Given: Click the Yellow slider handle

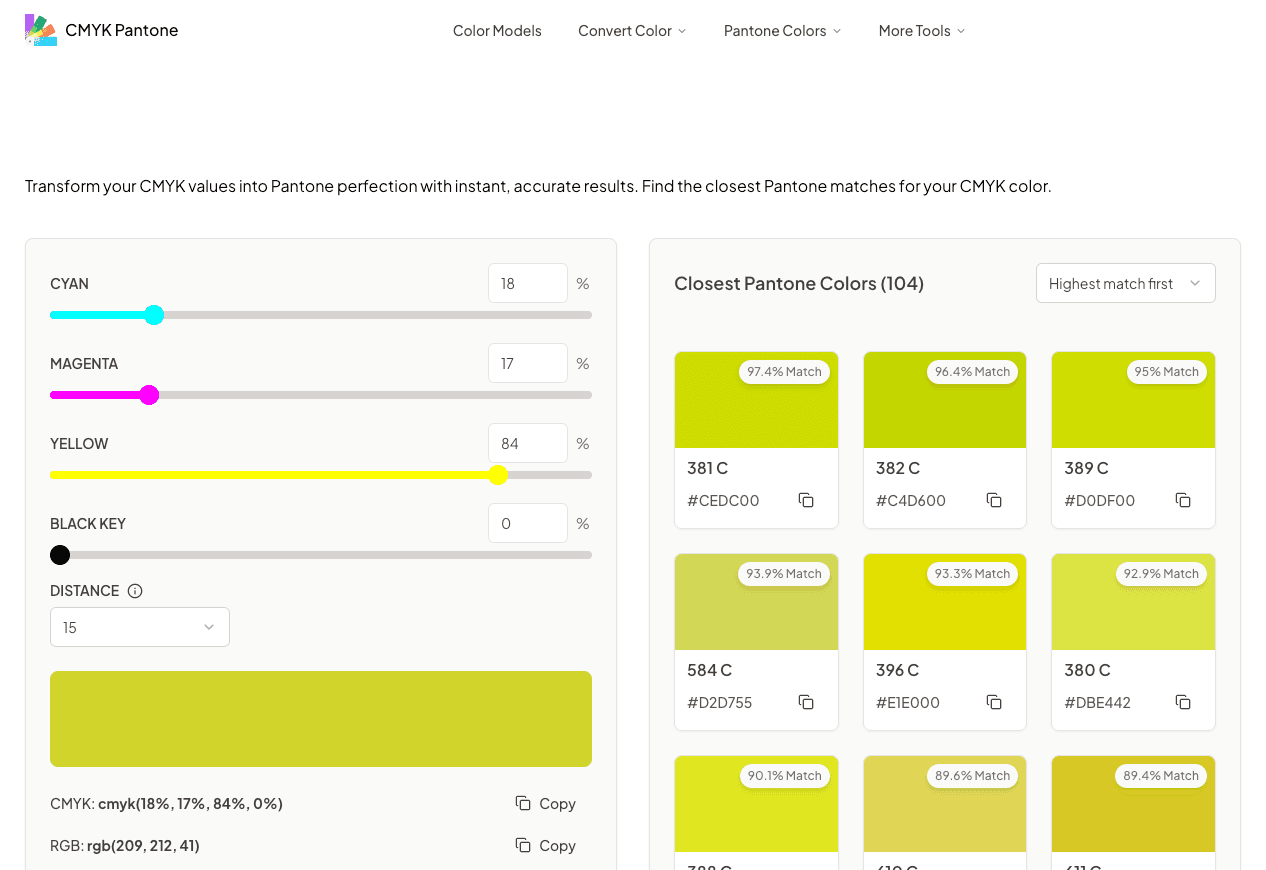Looking at the screenshot, I should (498, 475).
